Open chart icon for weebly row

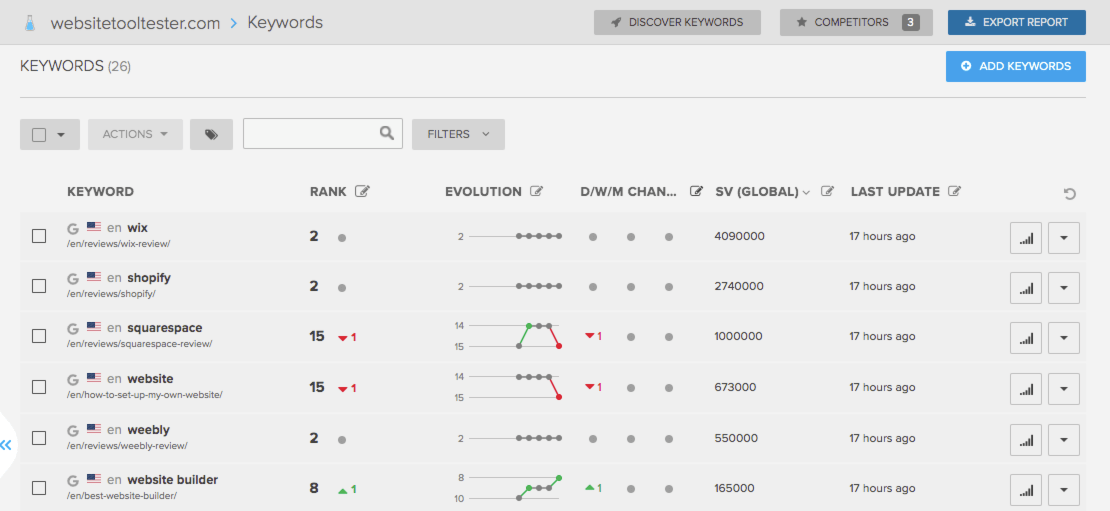tap(1026, 440)
